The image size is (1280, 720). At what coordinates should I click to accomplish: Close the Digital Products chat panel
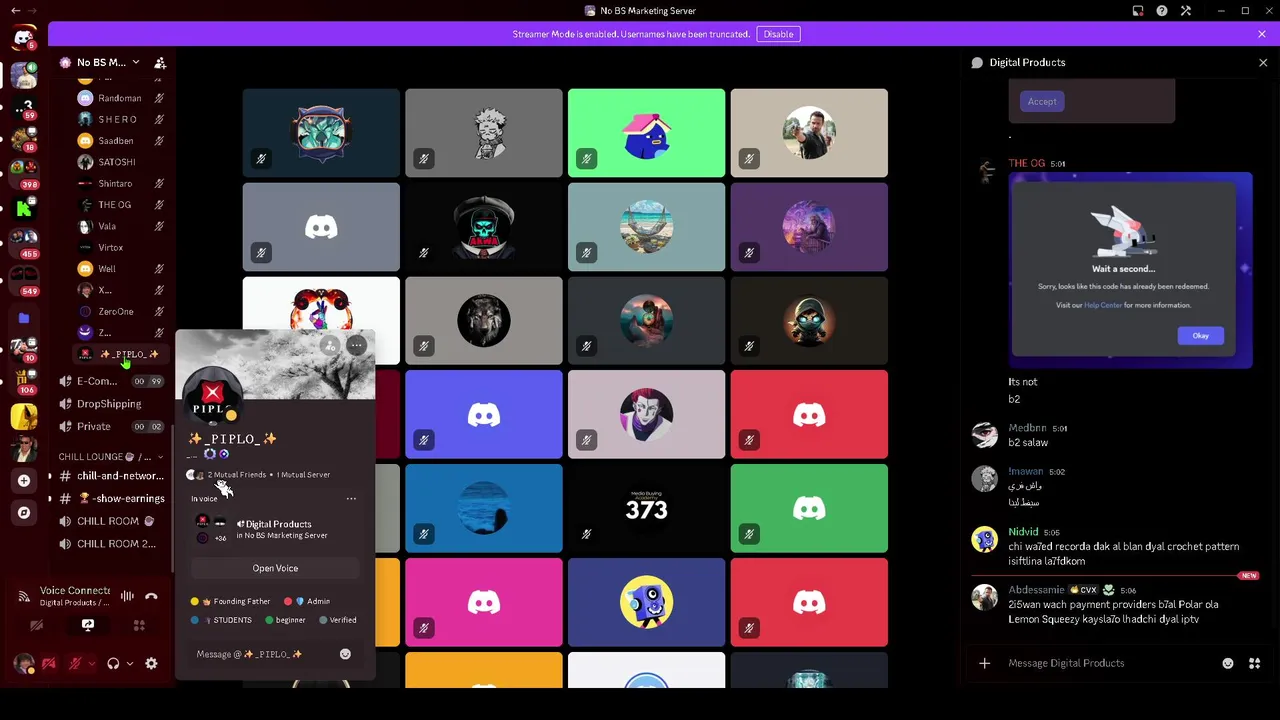(1263, 62)
